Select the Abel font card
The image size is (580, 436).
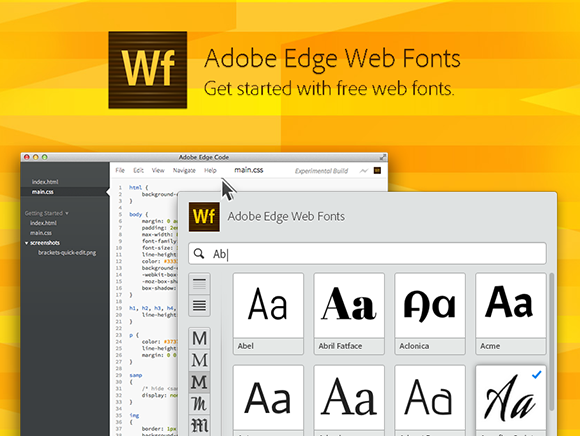pos(269,314)
